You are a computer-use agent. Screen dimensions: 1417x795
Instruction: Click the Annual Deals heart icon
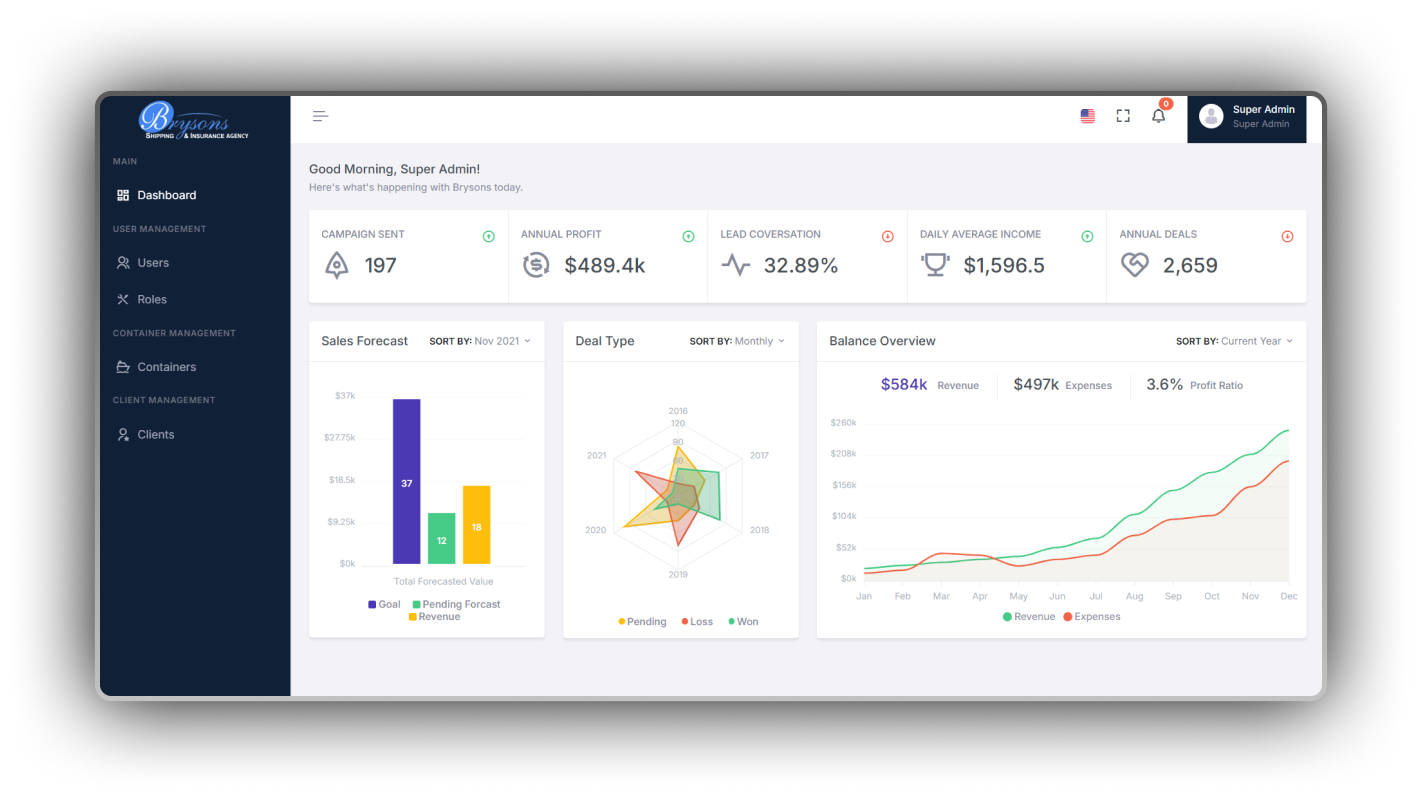click(x=1134, y=266)
